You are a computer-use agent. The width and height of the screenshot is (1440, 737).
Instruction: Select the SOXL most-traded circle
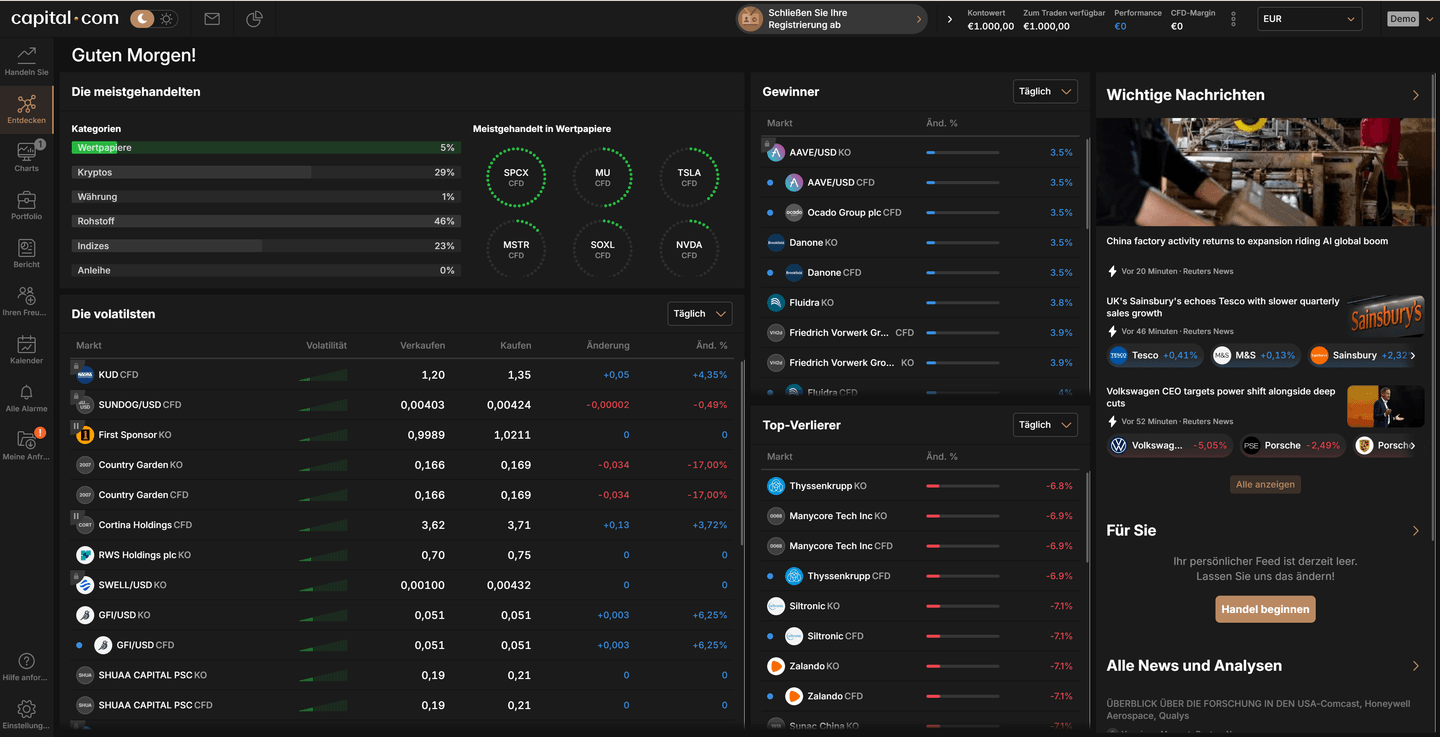click(x=602, y=249)
